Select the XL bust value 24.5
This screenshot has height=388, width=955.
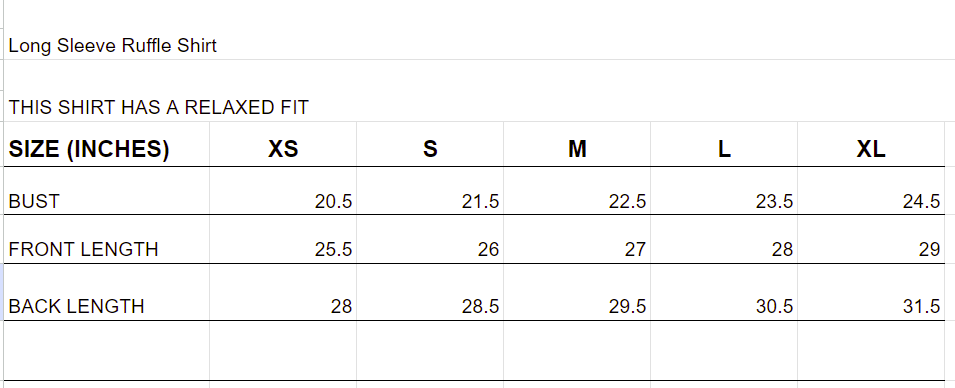[871, 191]
